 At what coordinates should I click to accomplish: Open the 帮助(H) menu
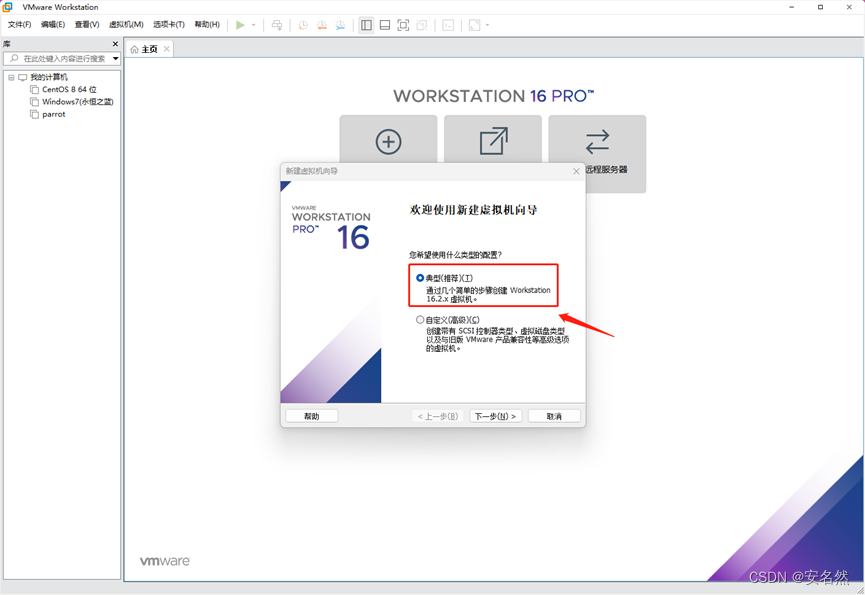207,24
